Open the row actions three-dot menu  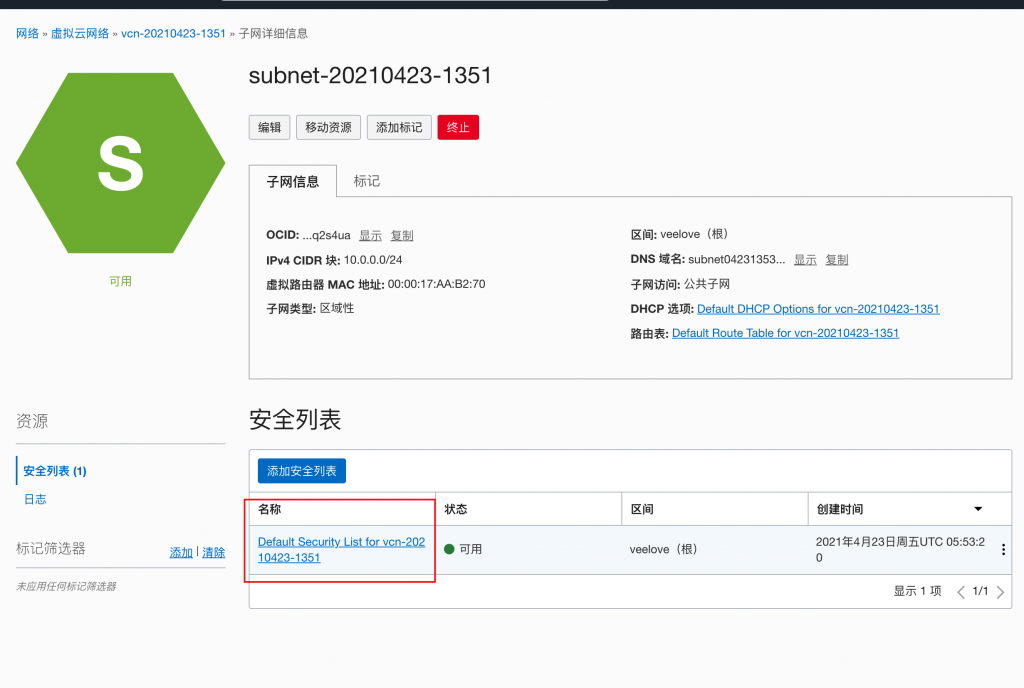pos(1003,550)
